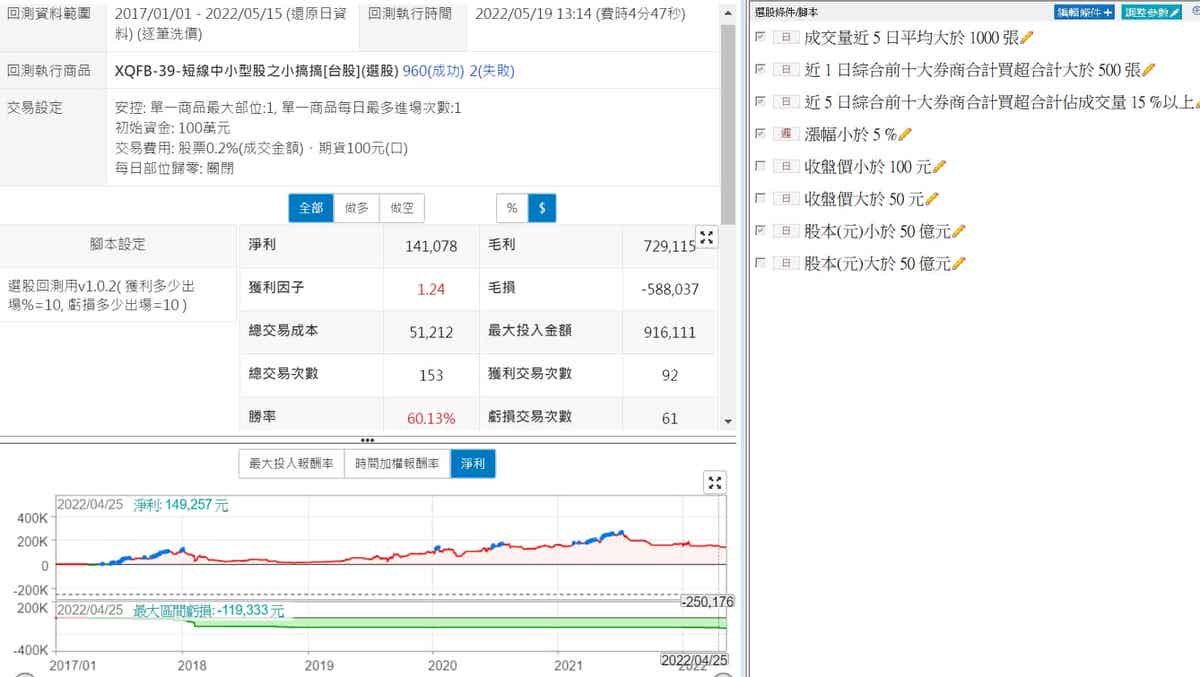This screenshot has width=1200, height=677.
Task: Click the pencil icon next to 成交量近 5 日平均大於 1000 張
Action: tap(1027, 37)
